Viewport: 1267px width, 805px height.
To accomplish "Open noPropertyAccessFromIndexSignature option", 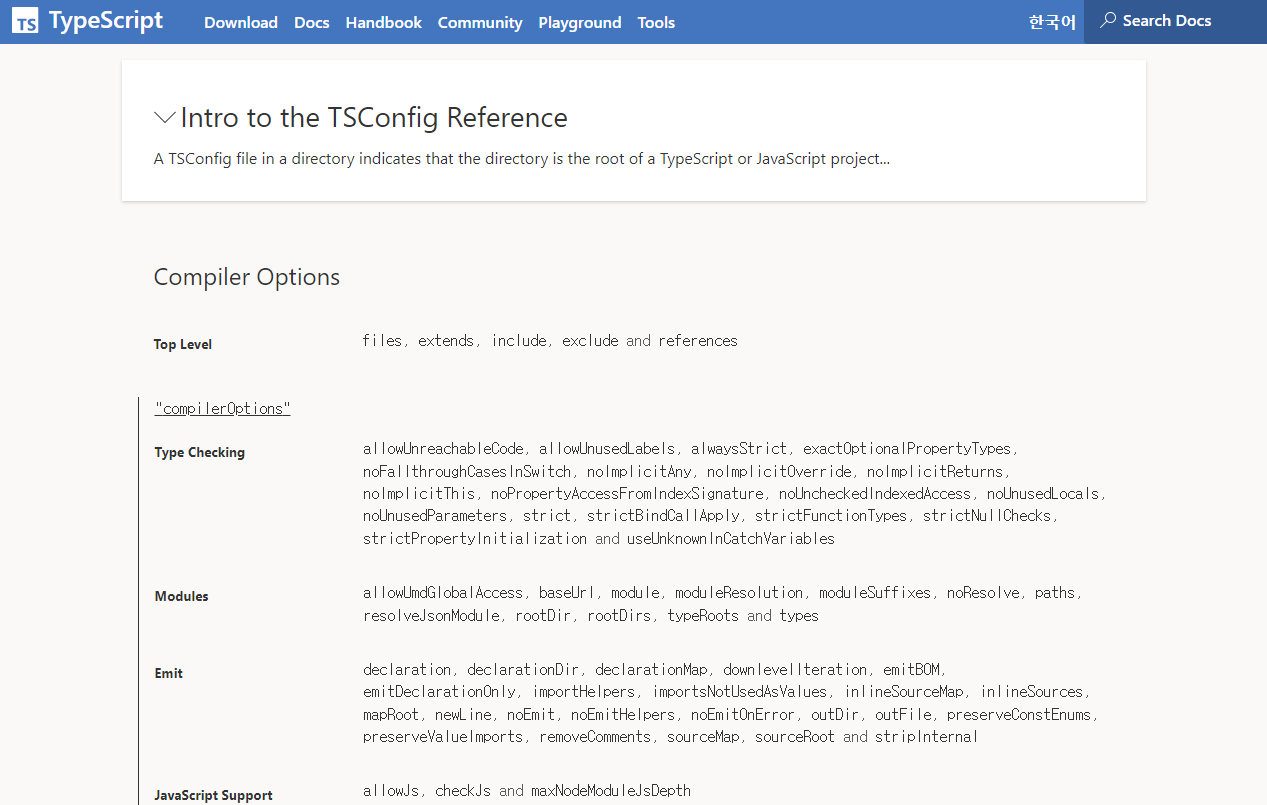I will pyautogui.click(x=627, y=494).
